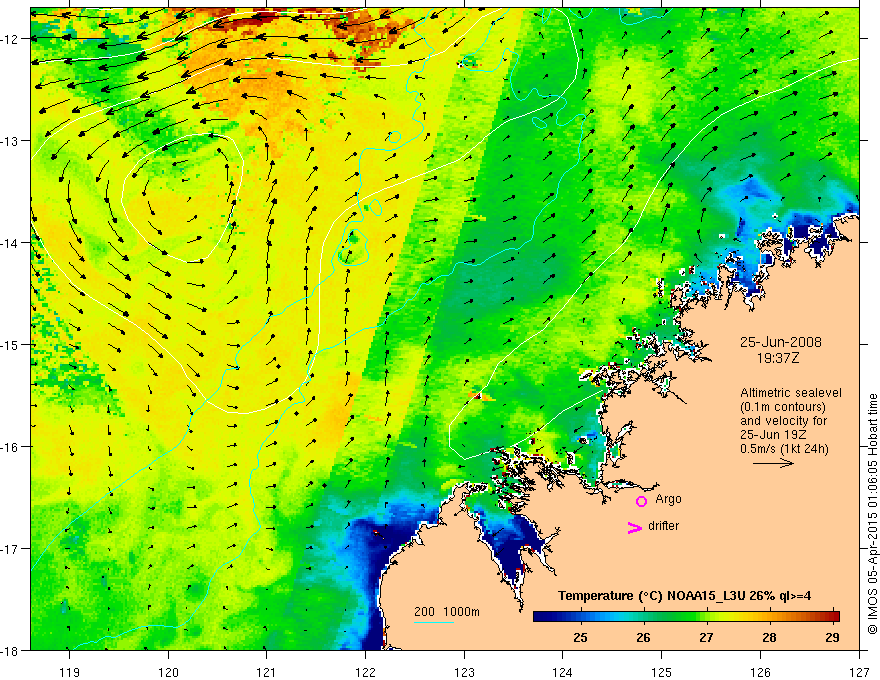Click latitude axis label '-17'
Image resolution: width=880 pixels, height=680 pixels.
[11, 548]
